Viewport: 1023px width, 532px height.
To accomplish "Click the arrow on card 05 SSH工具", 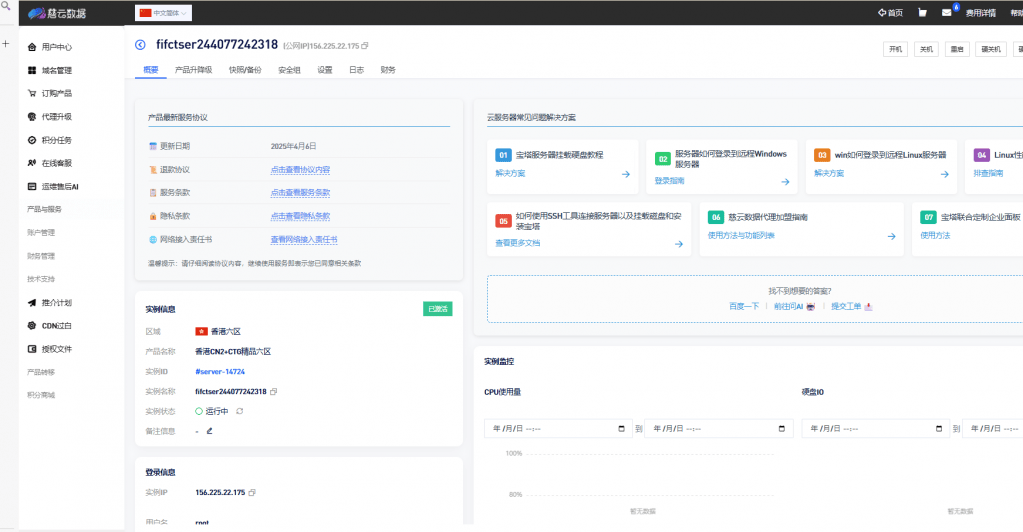I will pyautogui.click(x=679, y=244).
